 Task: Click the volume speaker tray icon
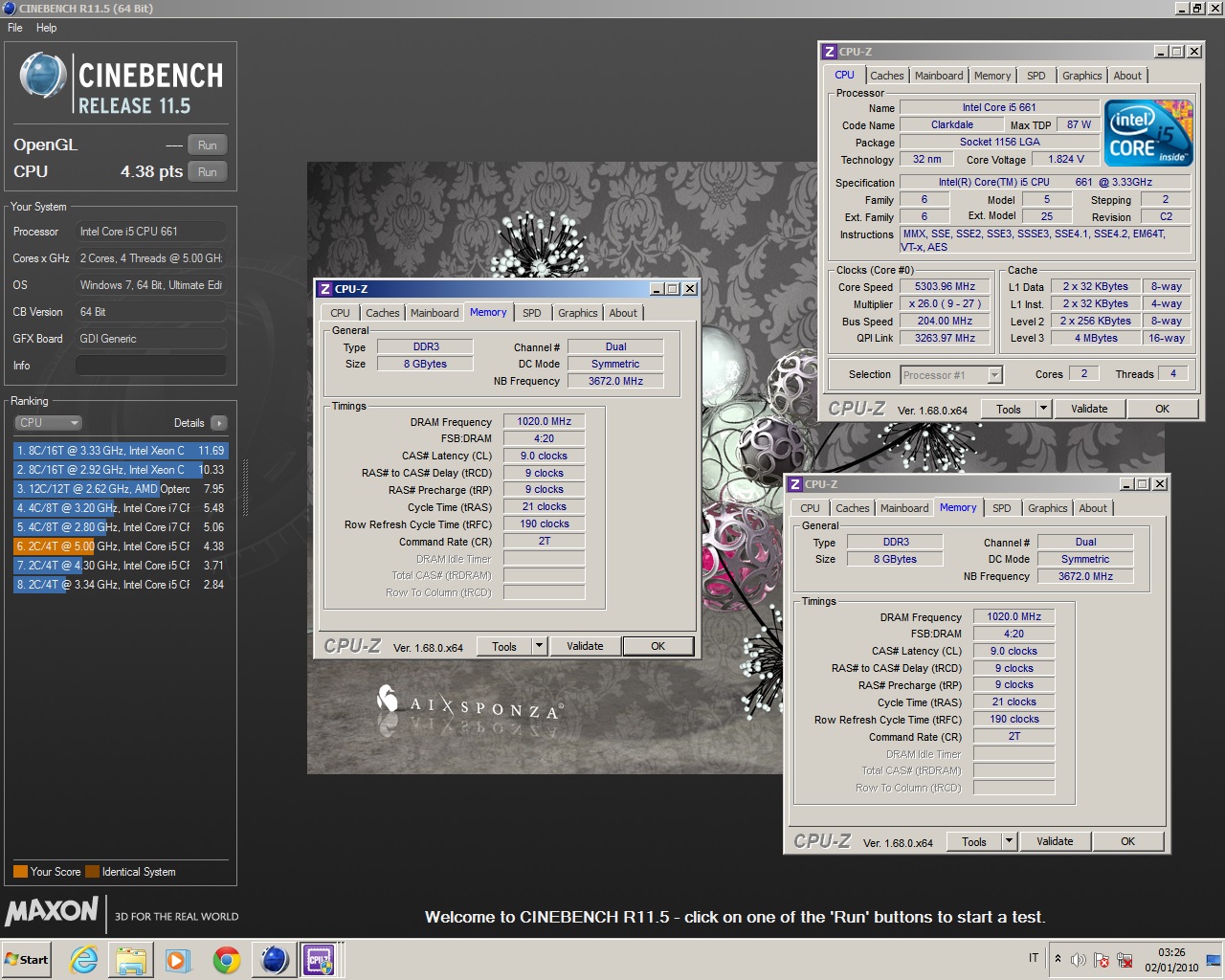click(x=1079, y=960)
